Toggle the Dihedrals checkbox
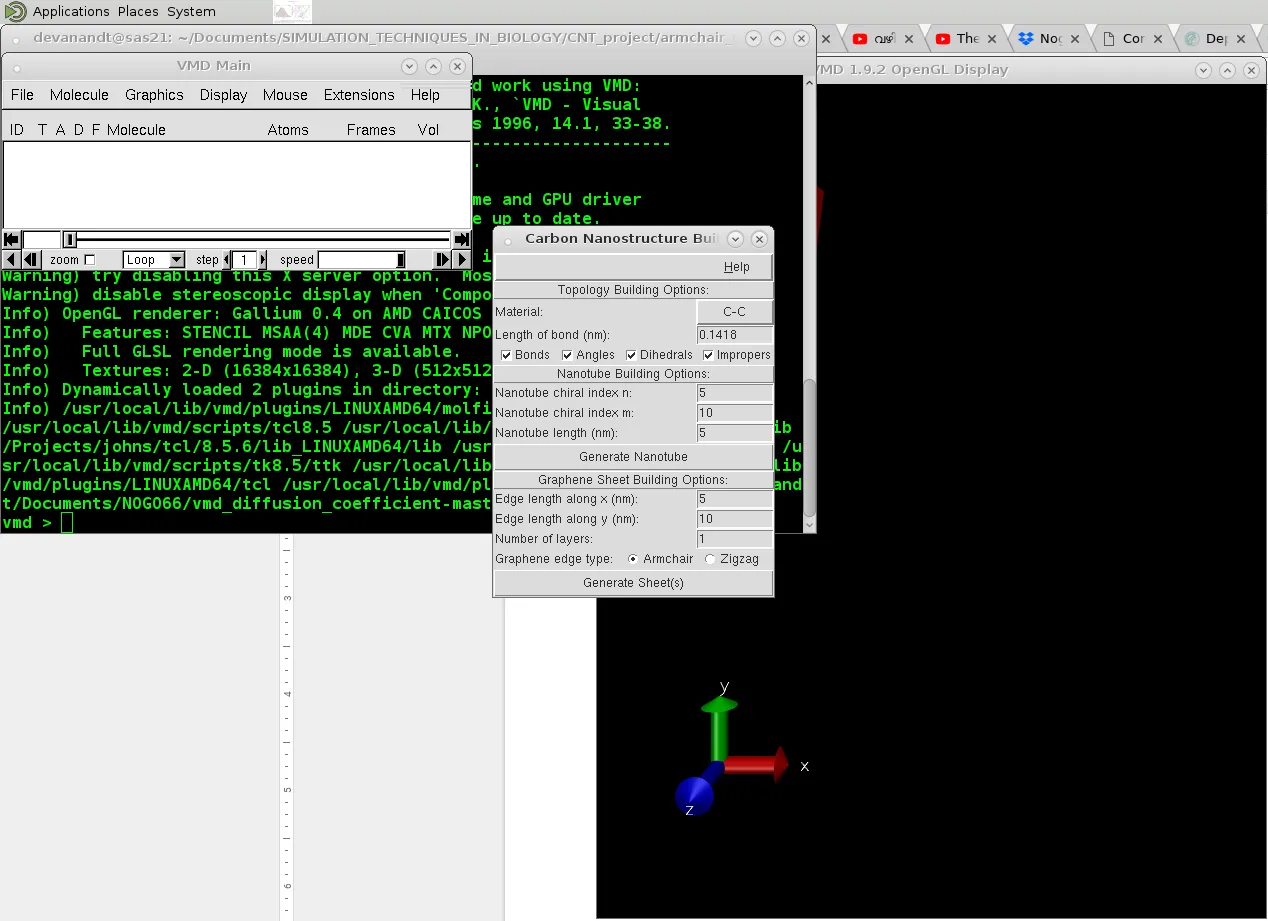This screenshot has width=1268, height=921. 631,355
